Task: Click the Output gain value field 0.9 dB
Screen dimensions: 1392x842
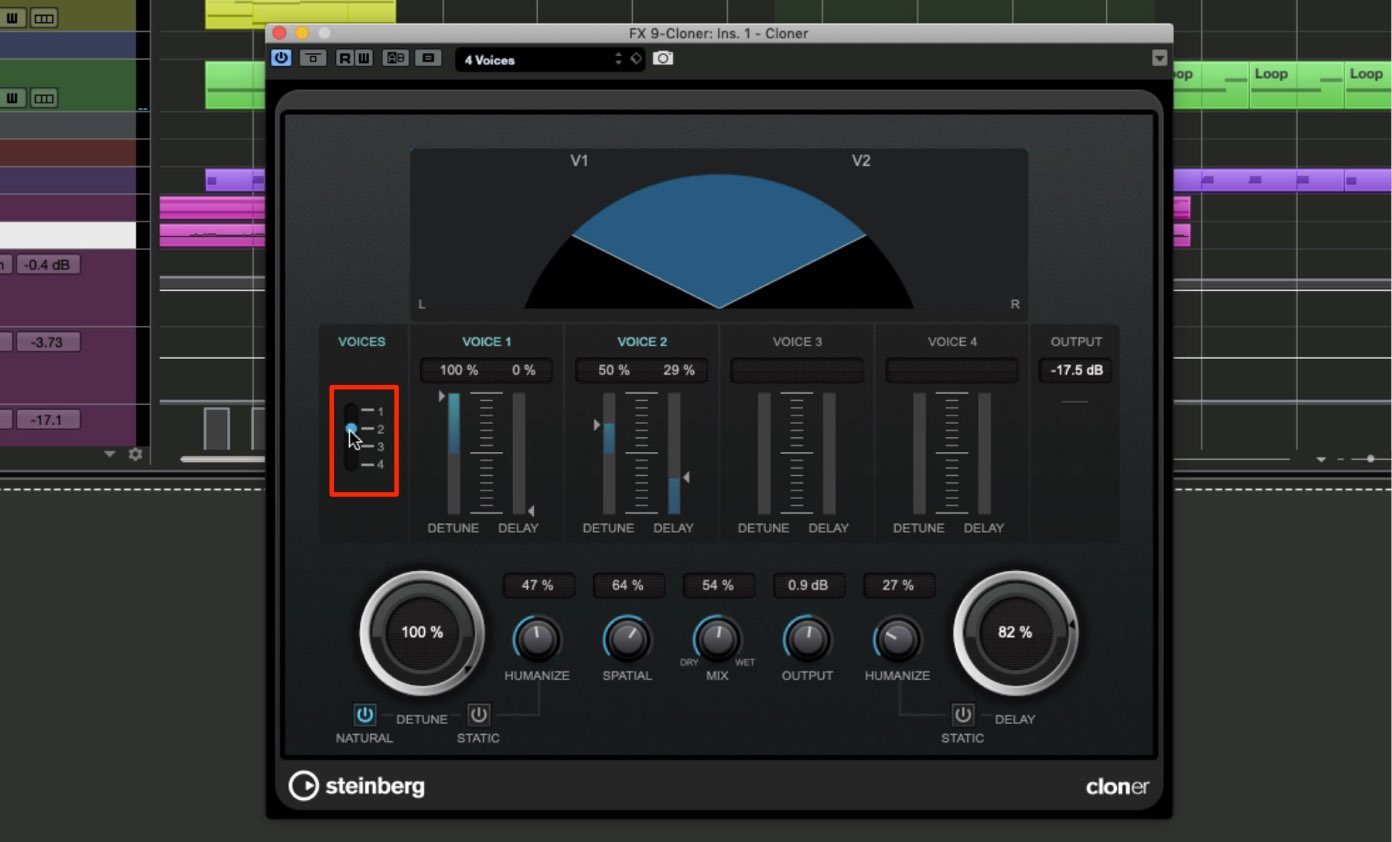Action: [808, 585]
